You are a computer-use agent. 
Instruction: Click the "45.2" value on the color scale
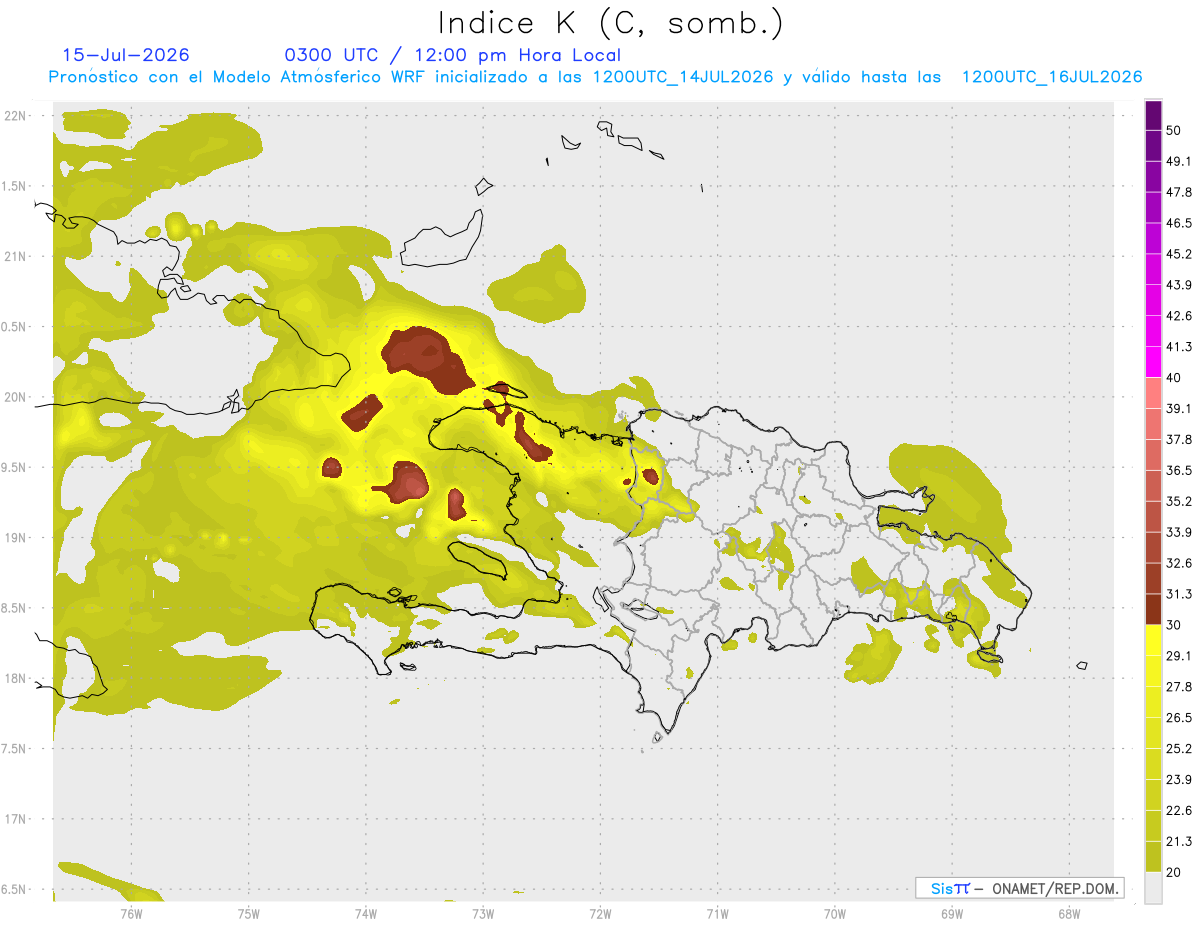click(x=1179, y=254)
